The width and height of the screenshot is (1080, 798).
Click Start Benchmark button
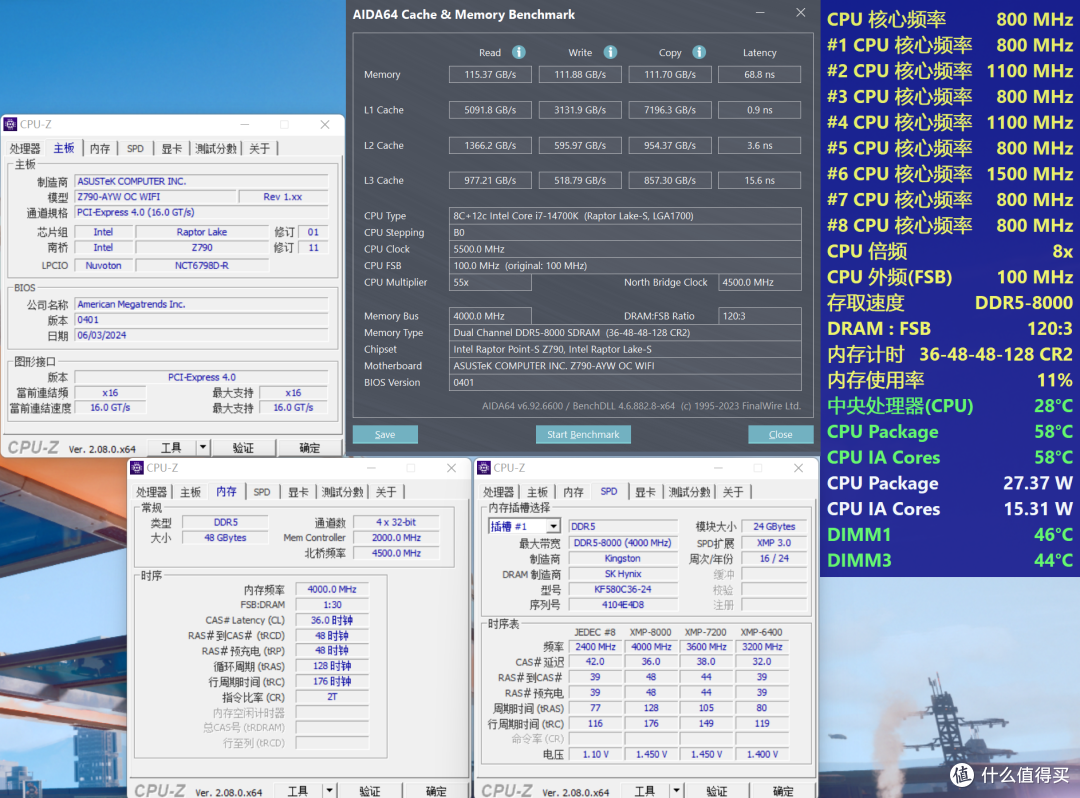coord(583,434)
